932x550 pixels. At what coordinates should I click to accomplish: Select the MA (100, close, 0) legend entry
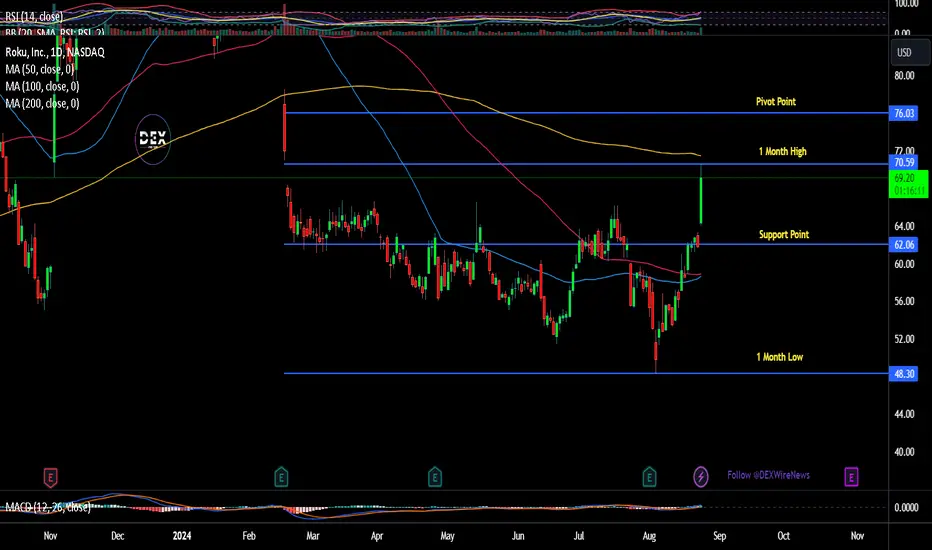42,86
